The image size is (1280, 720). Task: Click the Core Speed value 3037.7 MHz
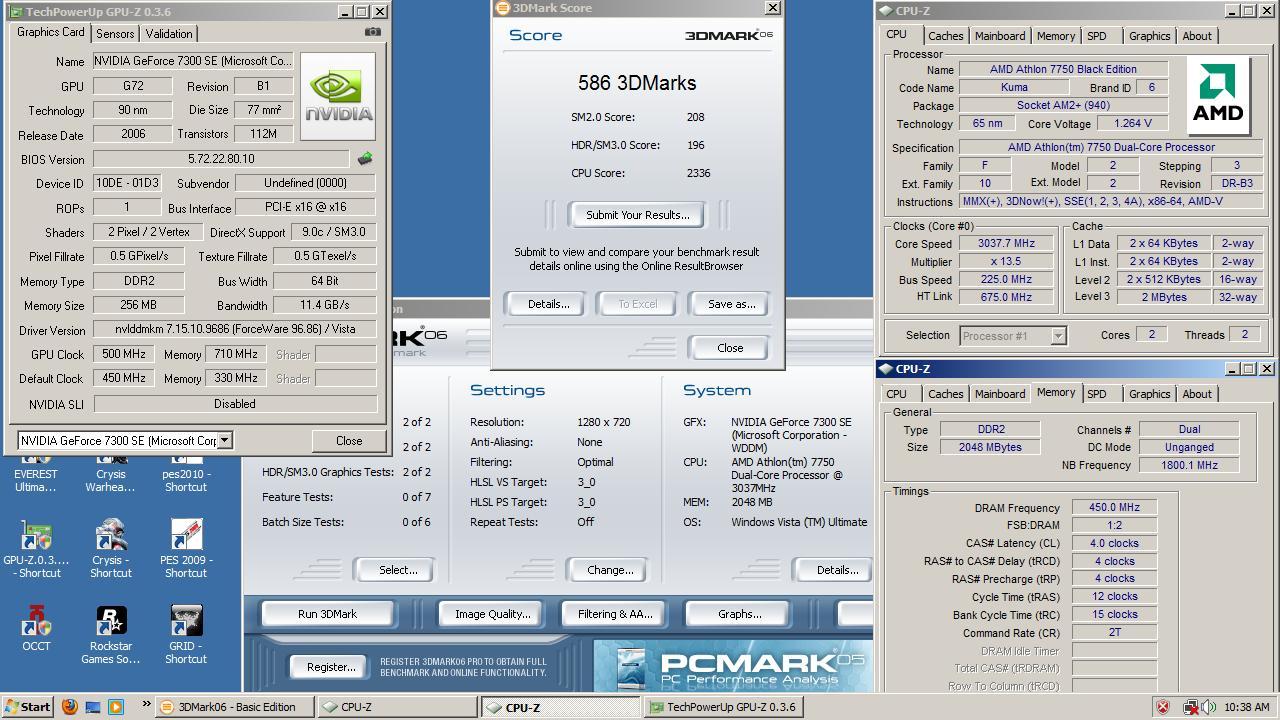pos(1006,243)
